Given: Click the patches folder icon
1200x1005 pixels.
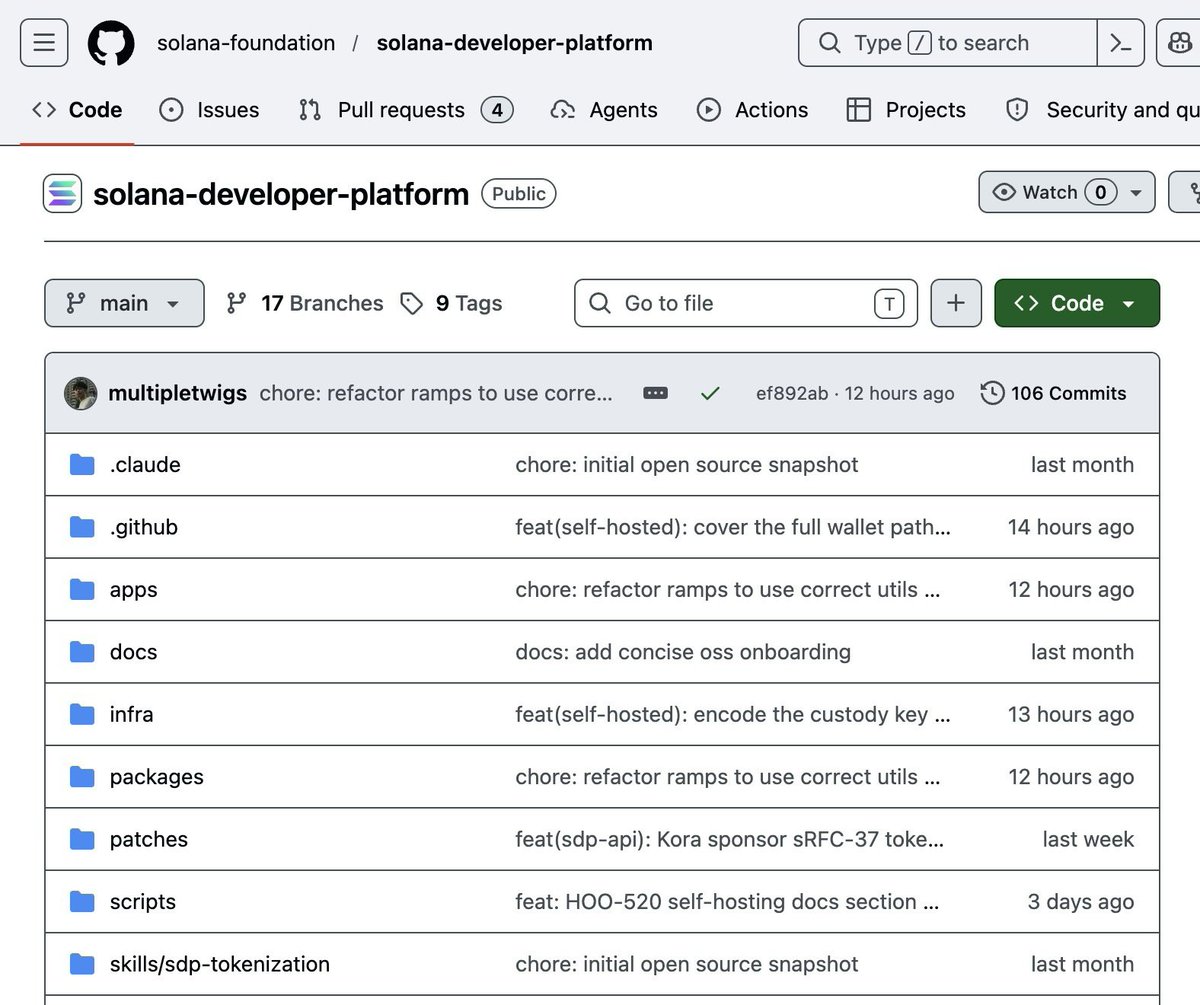Looking at the screenshot, I should point(82,840).
